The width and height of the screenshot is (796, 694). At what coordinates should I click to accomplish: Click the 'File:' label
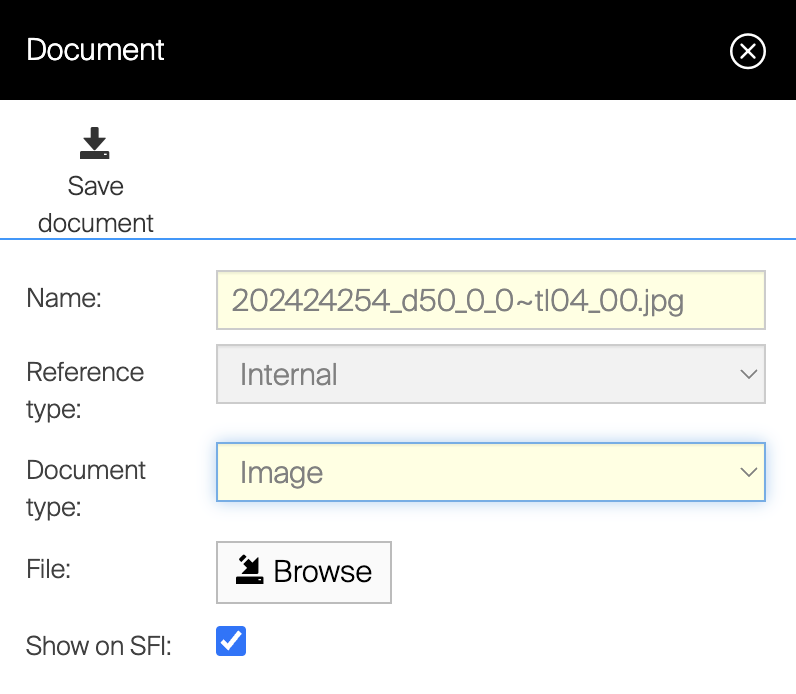[x=49, y=569]
